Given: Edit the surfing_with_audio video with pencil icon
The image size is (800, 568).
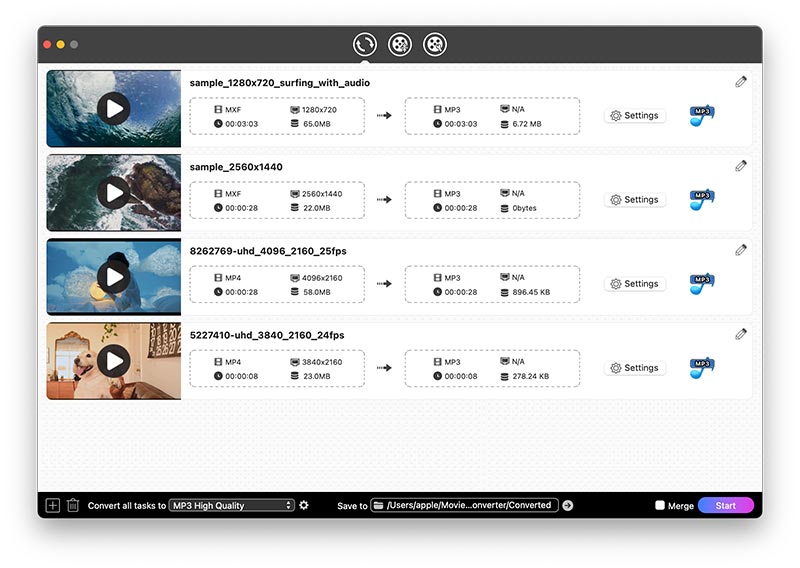Looking at the screenshot, I should tap(741, 82).
